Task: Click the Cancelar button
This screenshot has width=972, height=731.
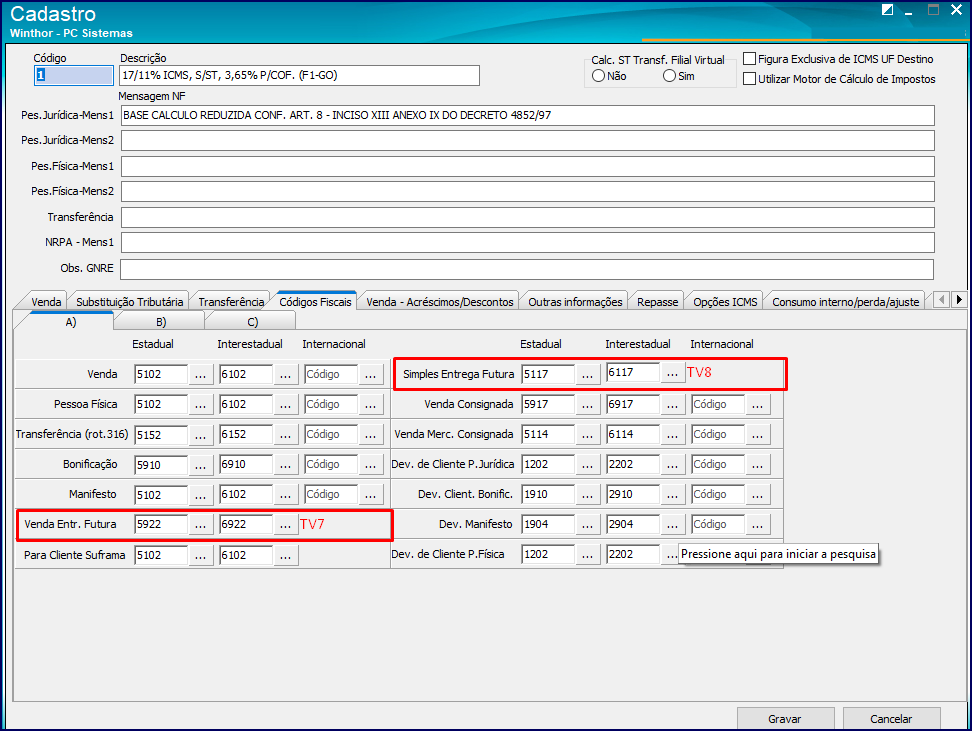Action: [x=891, y=719]
